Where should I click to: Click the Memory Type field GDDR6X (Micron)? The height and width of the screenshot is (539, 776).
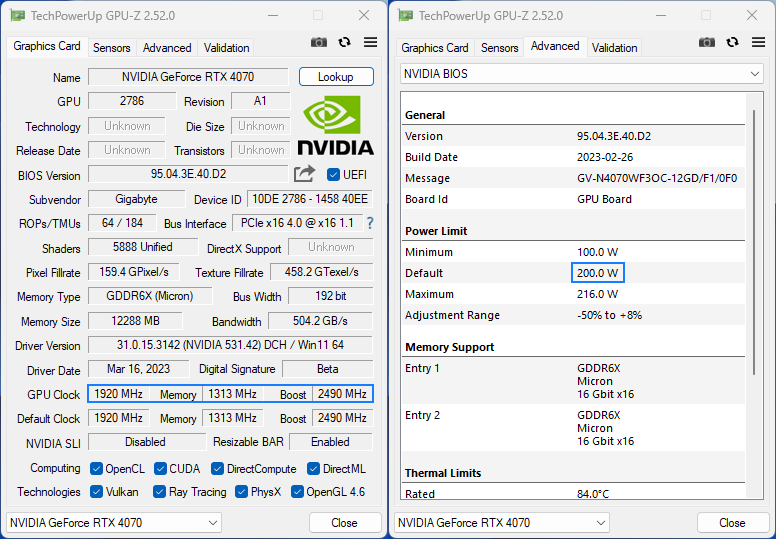point(150,296)
